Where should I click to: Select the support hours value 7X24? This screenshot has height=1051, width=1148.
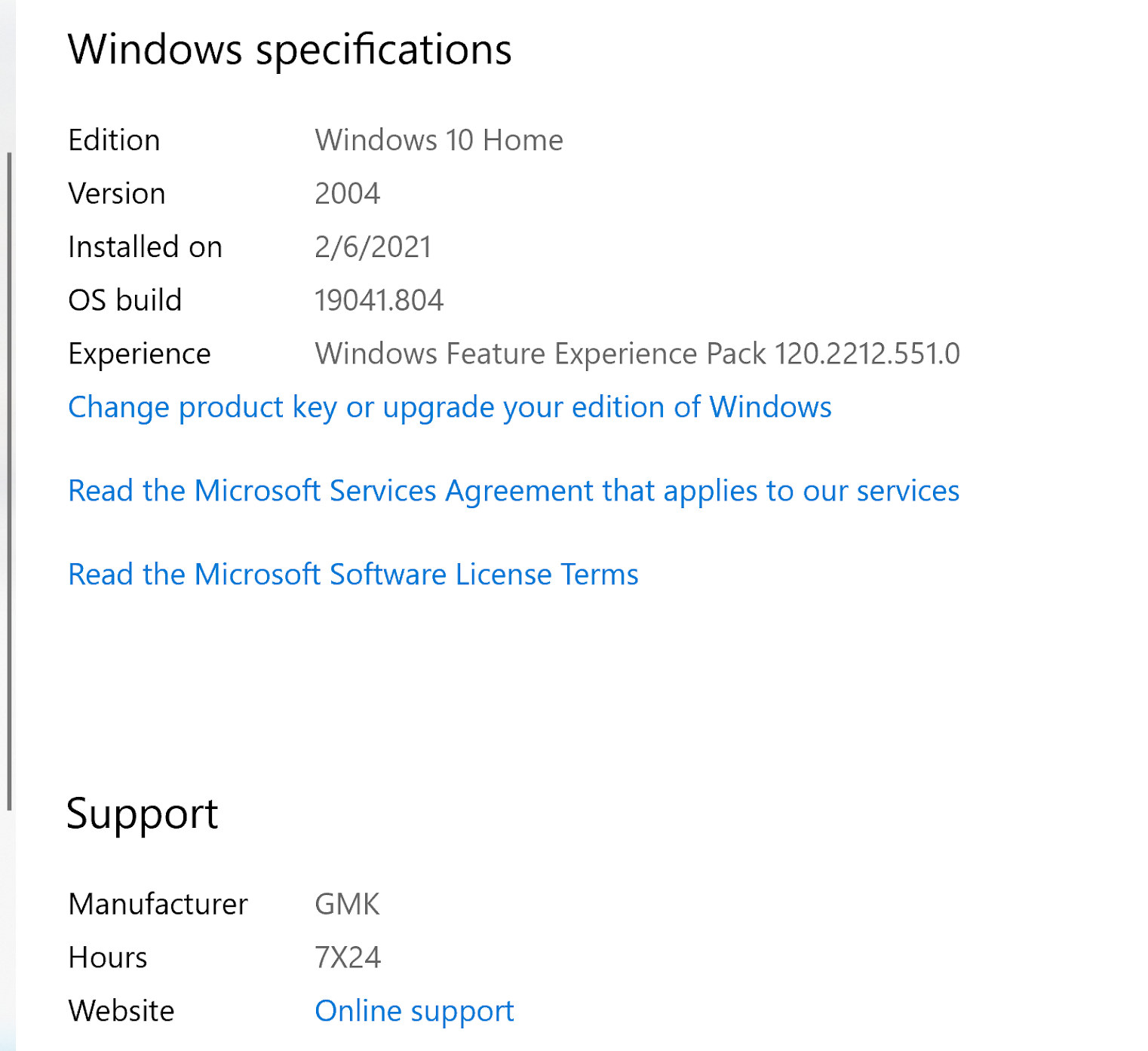[x=348, y=958]
